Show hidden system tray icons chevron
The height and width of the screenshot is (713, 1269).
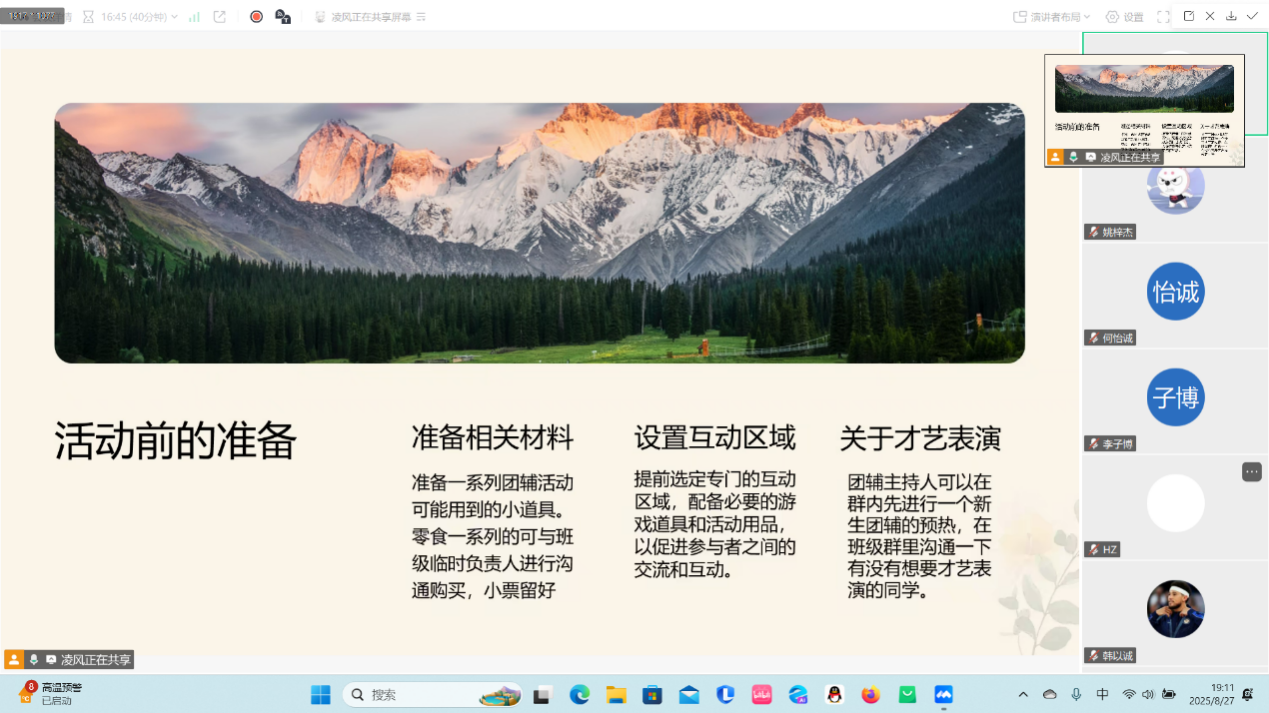(1023, 694)
